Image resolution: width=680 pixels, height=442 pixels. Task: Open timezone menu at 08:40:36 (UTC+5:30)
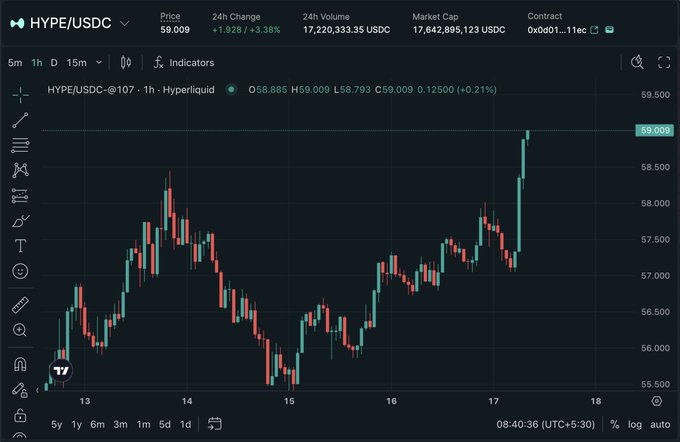546,424
